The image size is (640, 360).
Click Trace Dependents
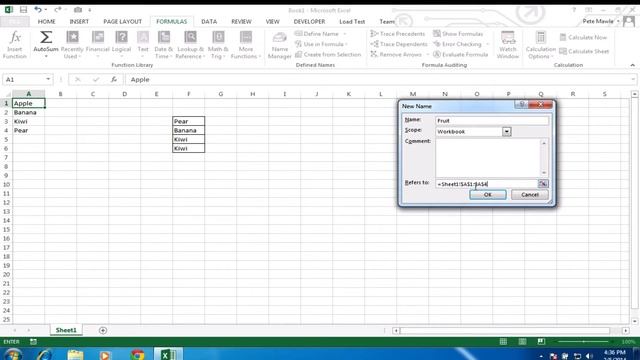(399, 44)
